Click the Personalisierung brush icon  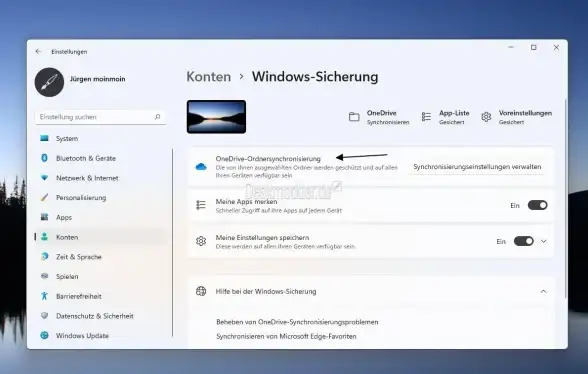point(44,197)
